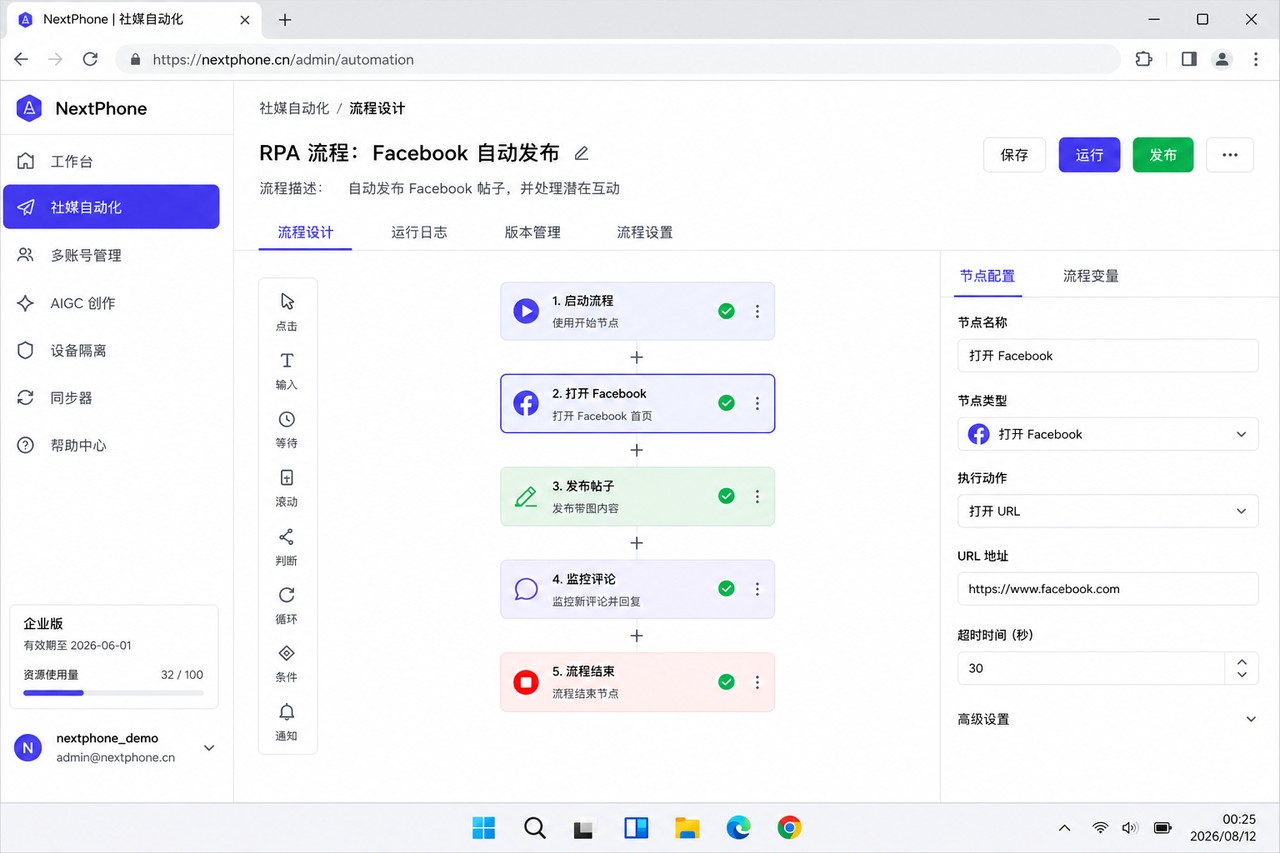Add a step between 启动流程 and 打开 Facebook
The width and height of the screenshot is (1280, 853).
(x=637, y=357)
